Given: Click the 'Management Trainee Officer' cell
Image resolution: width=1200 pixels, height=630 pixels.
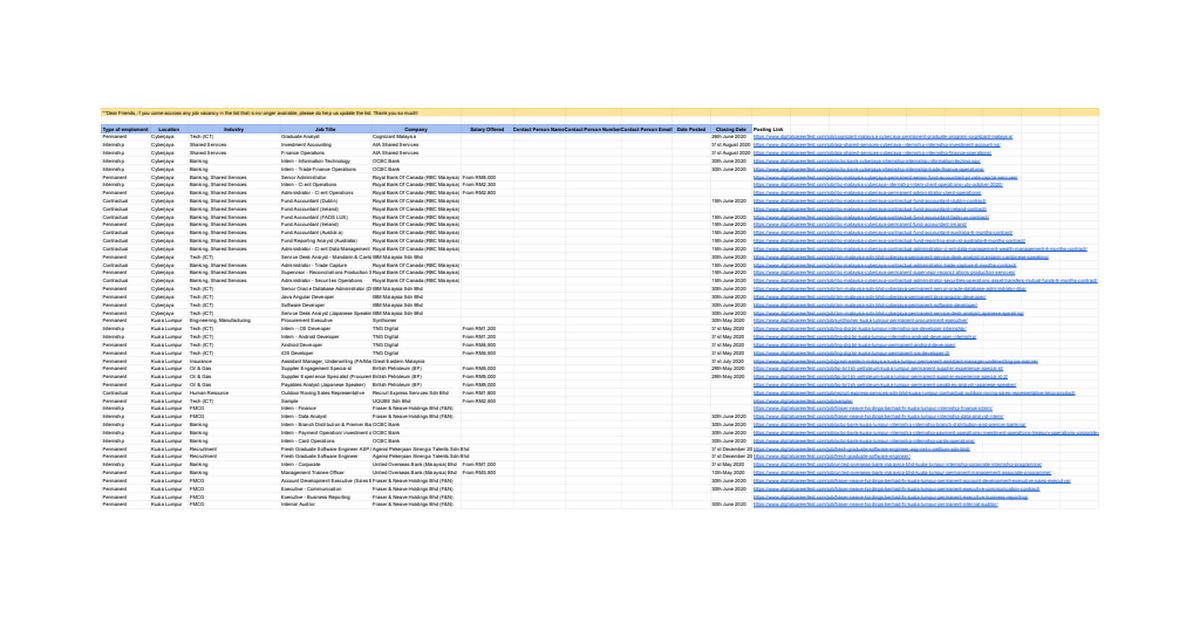Looking at the screenshot, I should click(326, 472).
